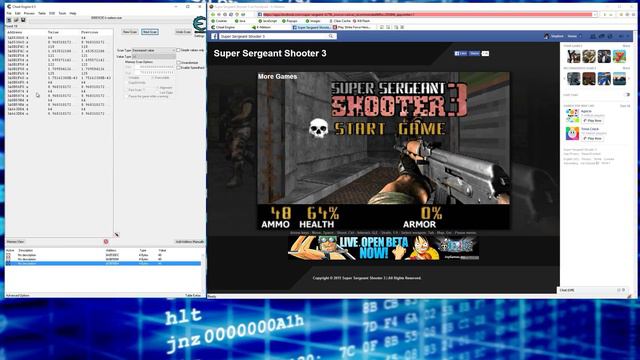Image resolution: width=640 pixels, height=360 pixels.
Task: Toggle the sidebar switch below recommended games
Action: (627, 95)
